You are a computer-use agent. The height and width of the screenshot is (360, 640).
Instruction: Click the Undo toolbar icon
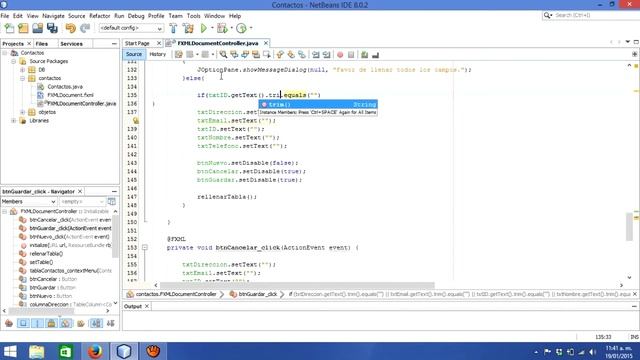71,28
